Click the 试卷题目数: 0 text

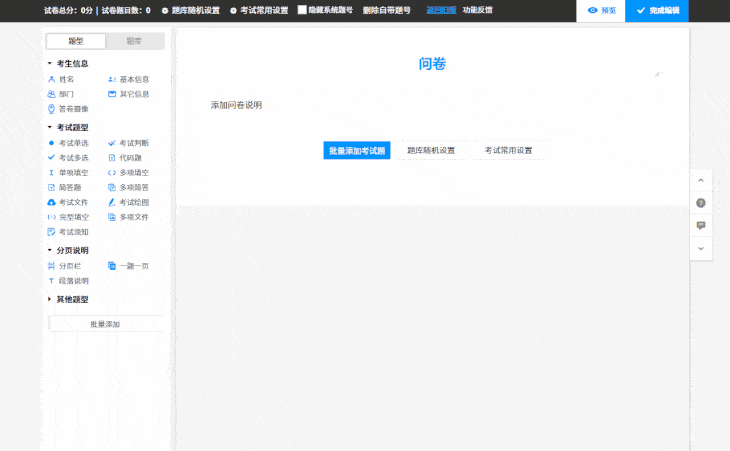[126, 10]
